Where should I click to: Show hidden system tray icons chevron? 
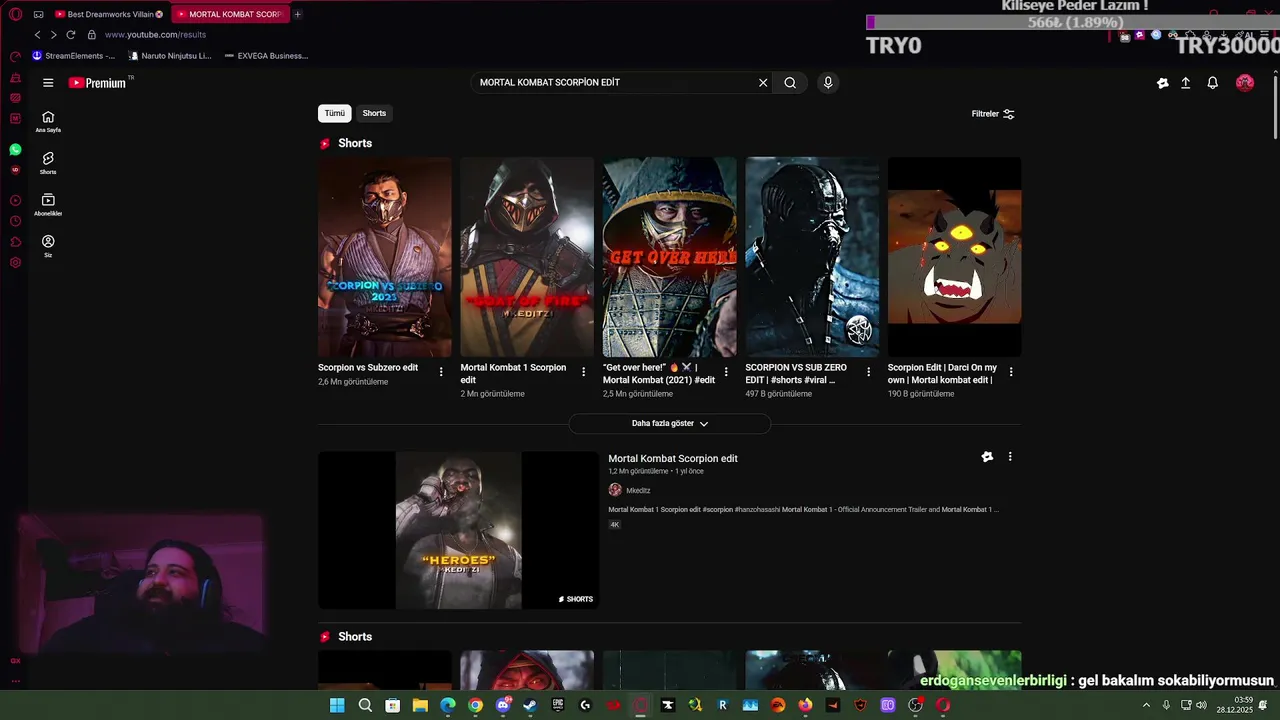[1146, 705]
